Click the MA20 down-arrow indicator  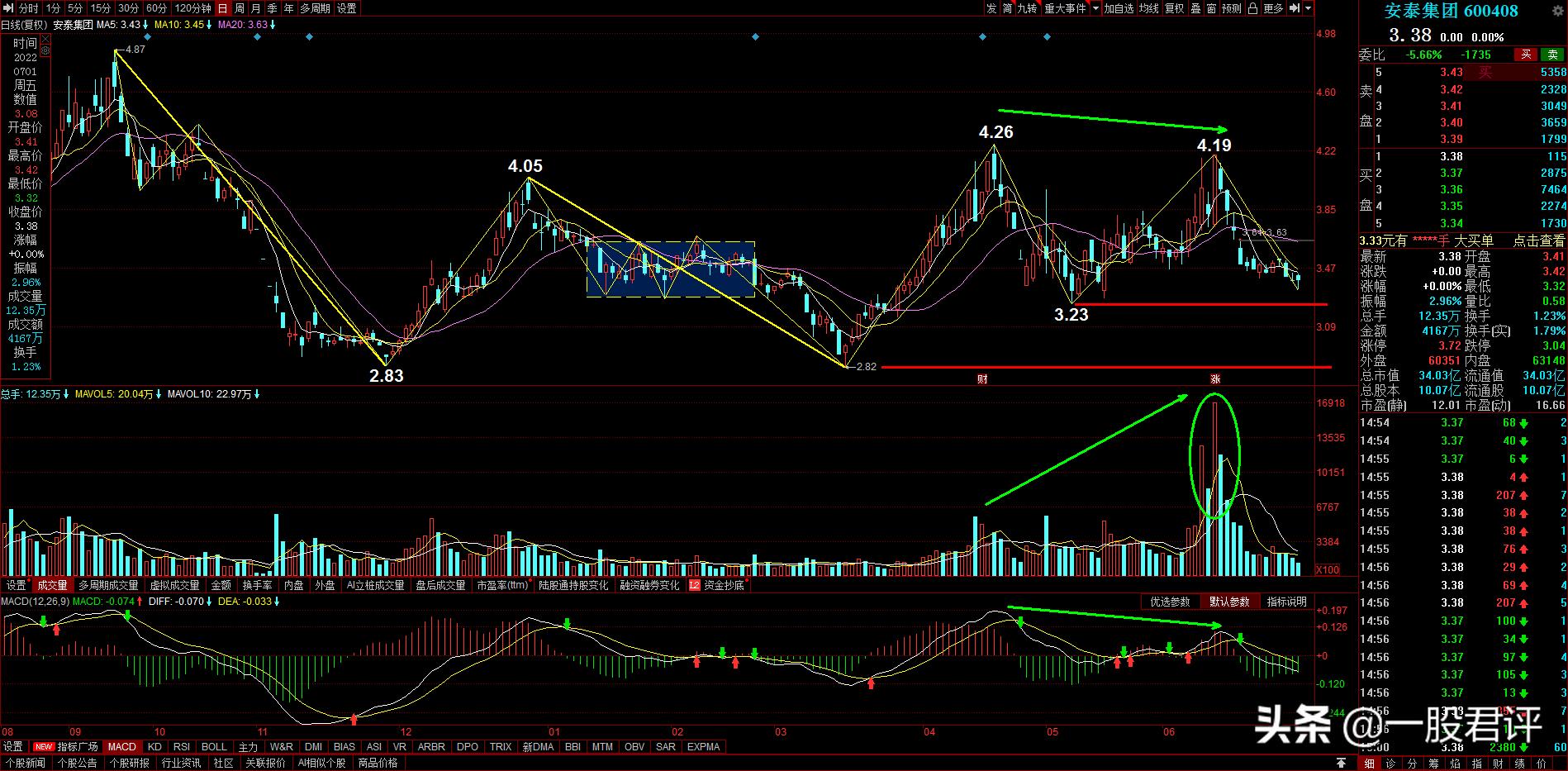pos(273,25)
